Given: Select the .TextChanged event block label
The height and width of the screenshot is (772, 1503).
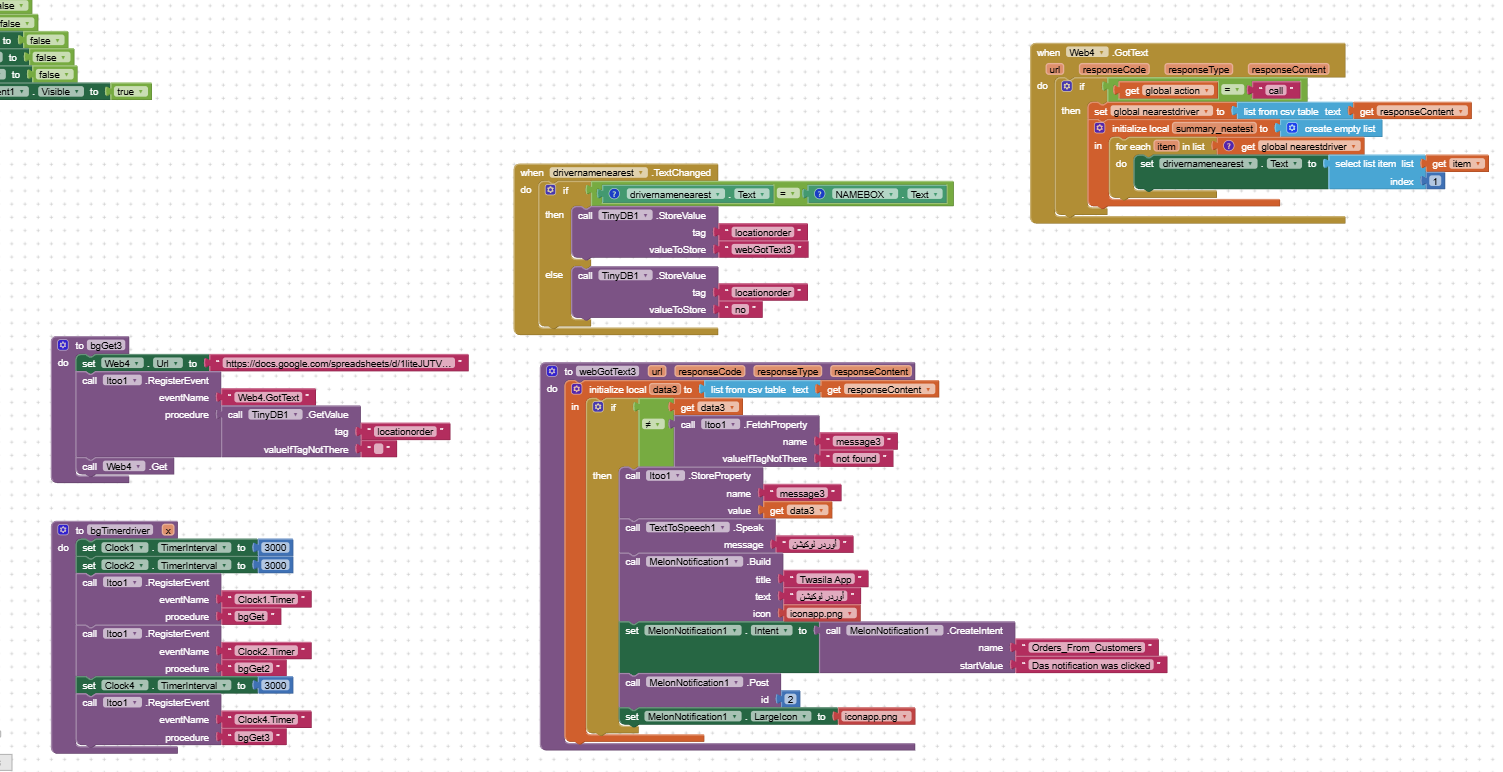Looking at the screenshot, I should tap(682, 173).
